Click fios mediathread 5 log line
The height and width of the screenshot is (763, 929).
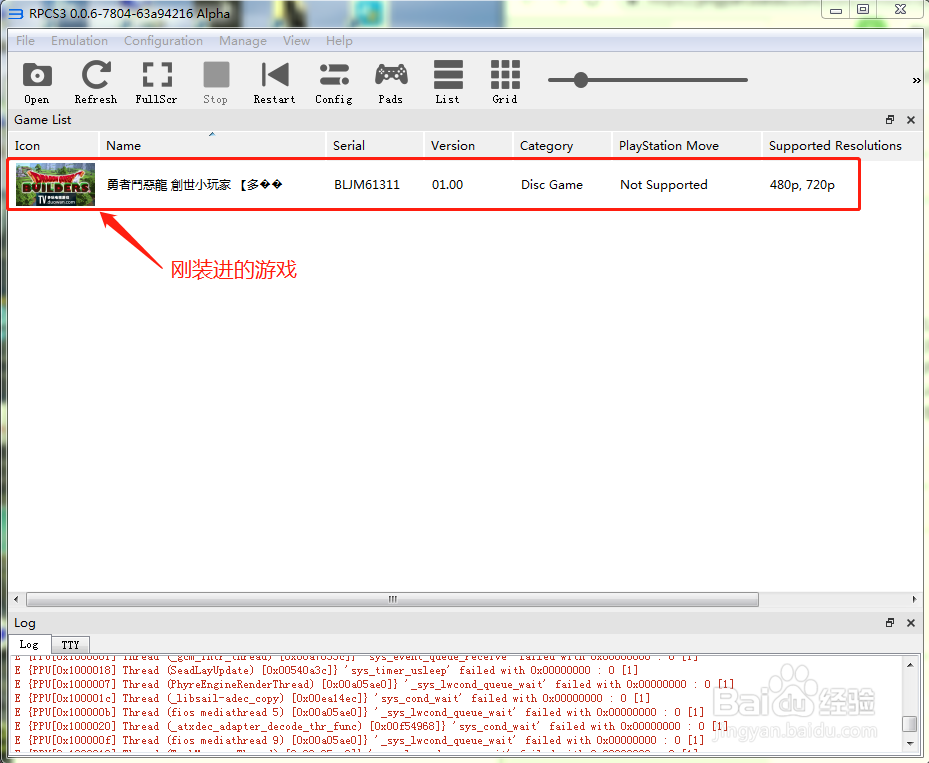tap(359, 712)
